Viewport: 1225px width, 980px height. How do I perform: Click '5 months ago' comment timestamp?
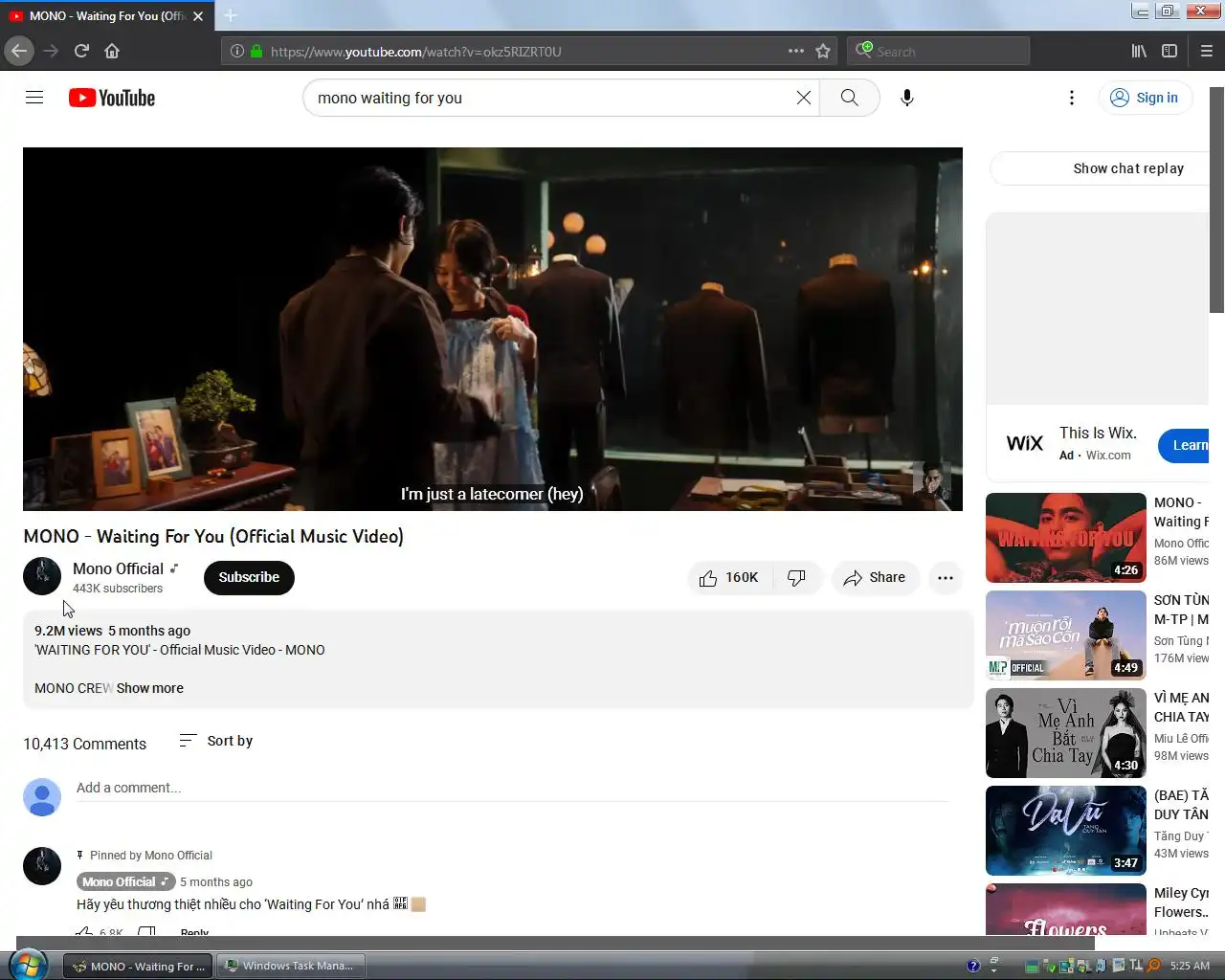coord(216,882)
